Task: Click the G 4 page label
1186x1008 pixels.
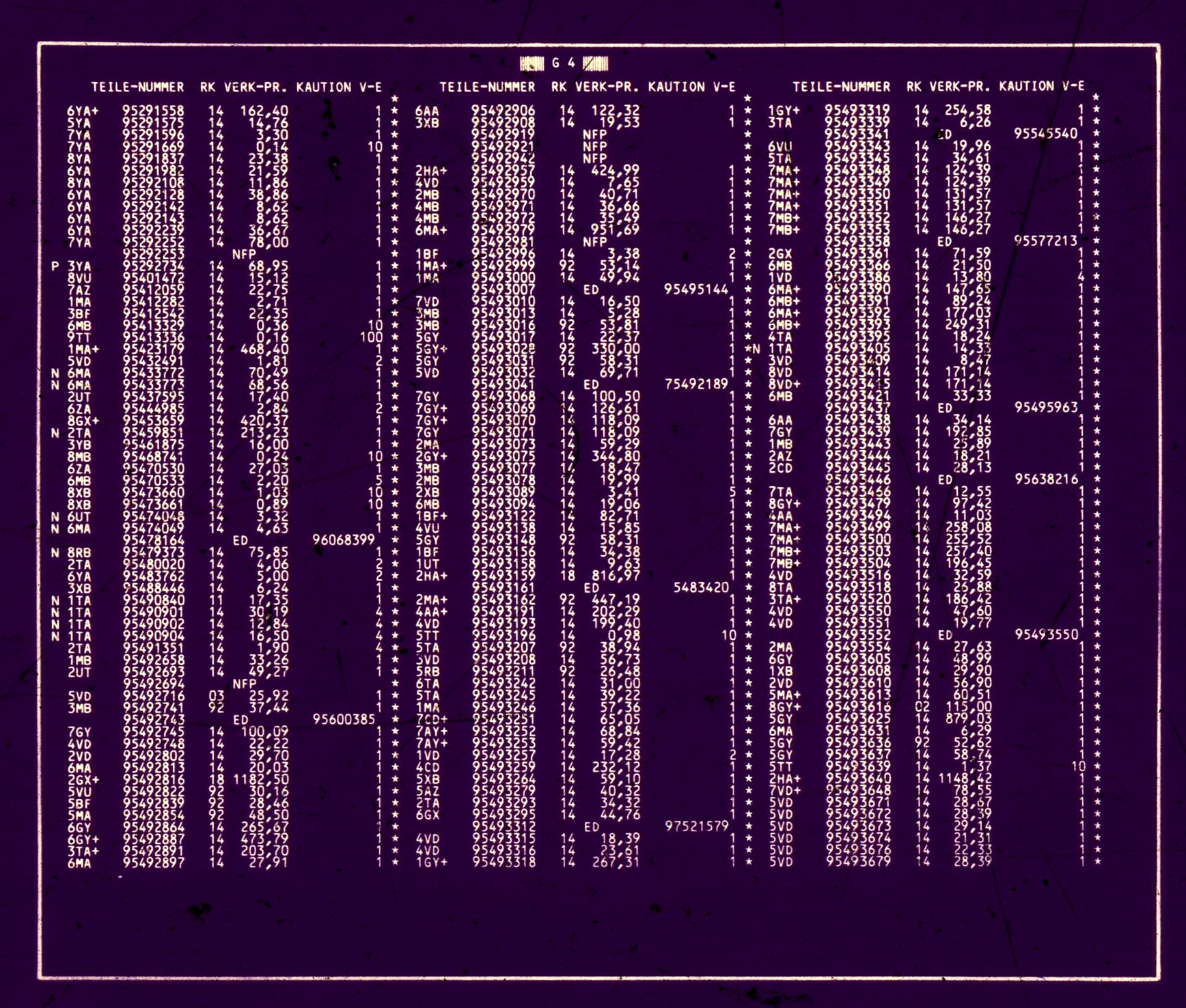Action: [x=564, y=63]
